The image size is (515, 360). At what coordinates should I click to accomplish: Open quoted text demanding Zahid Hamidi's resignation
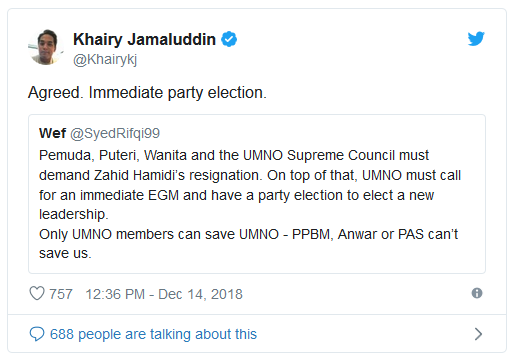(149, 175)
